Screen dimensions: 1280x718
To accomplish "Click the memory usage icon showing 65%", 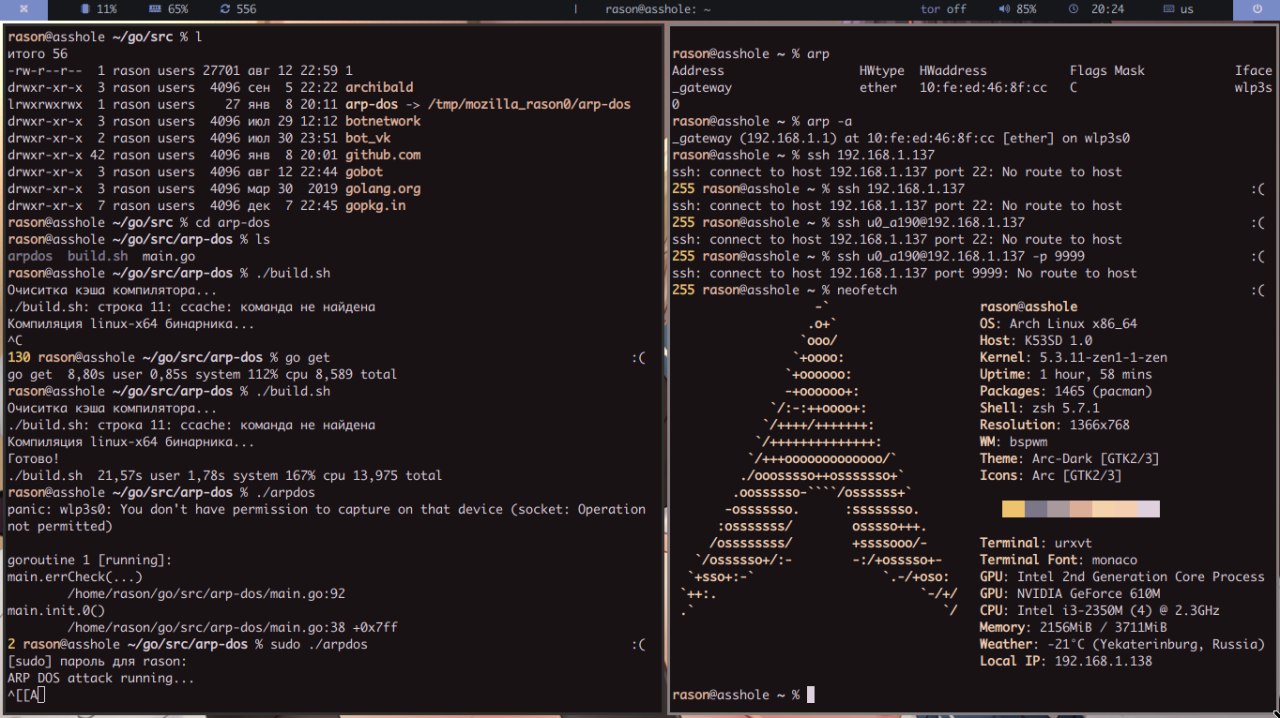I will pyautogui.click(x=154, y=9).
